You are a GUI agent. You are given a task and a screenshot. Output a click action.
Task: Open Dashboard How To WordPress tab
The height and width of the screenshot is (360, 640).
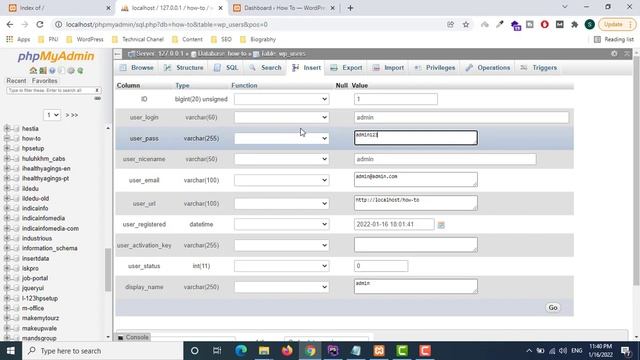[x=283, y=8]
